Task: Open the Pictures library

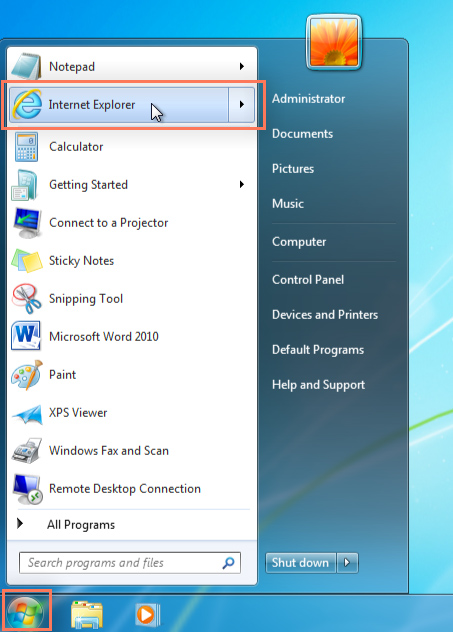Action: tap(293, 169)
